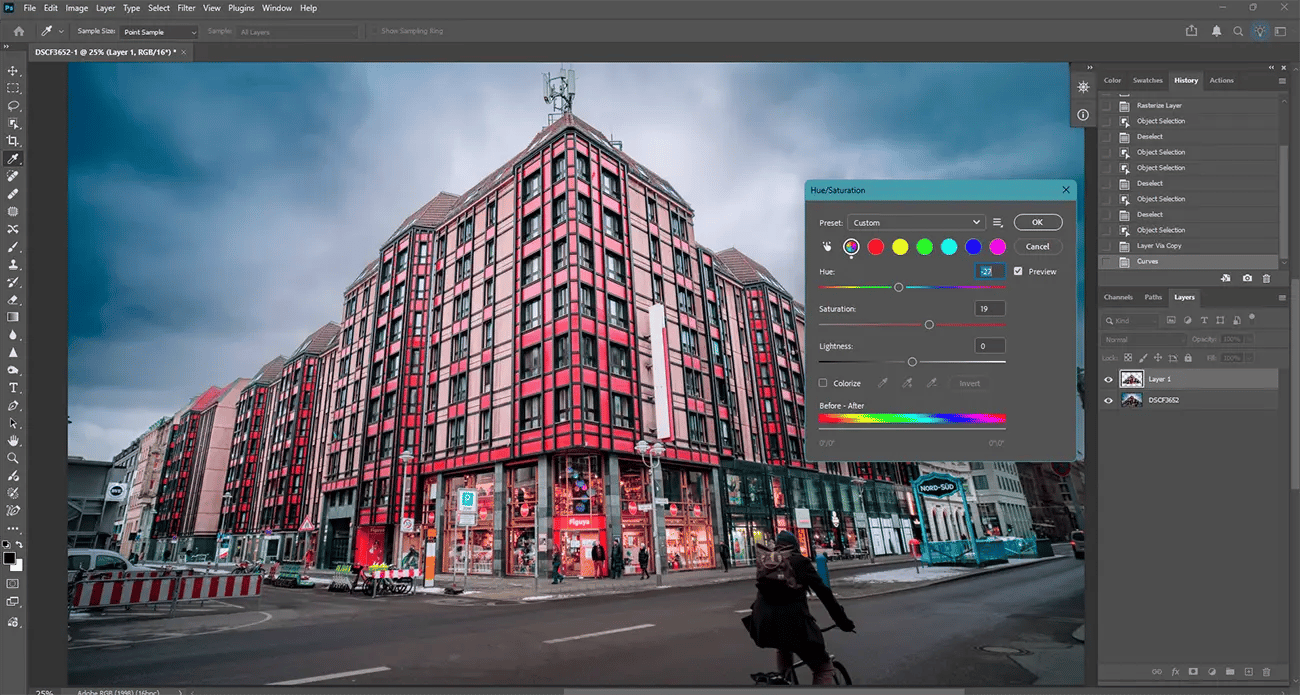
Task: Open the Sample Size dropdown
Action: [160, 32]
